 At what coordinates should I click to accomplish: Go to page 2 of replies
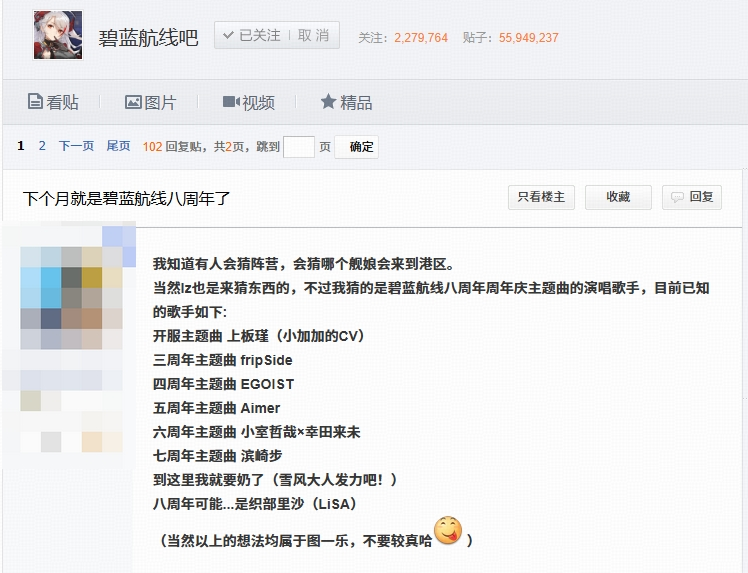click(x=42, y=146)
